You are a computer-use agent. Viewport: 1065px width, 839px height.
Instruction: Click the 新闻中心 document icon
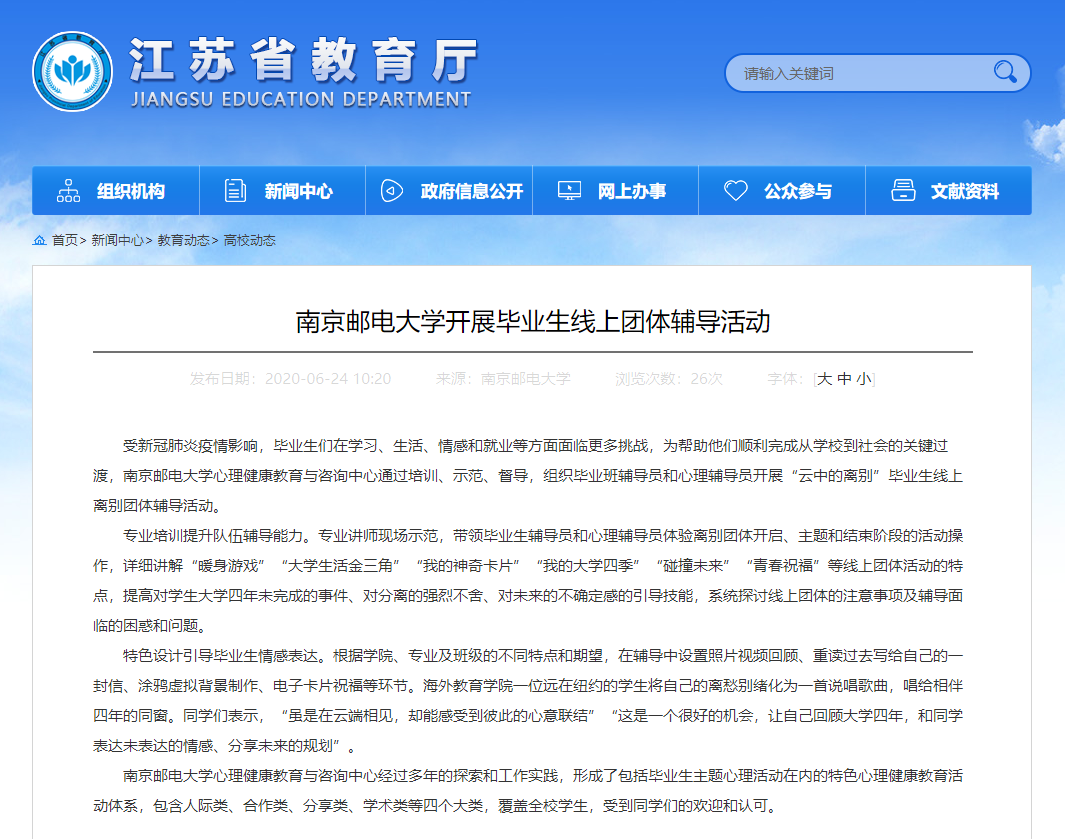[235, 191]
